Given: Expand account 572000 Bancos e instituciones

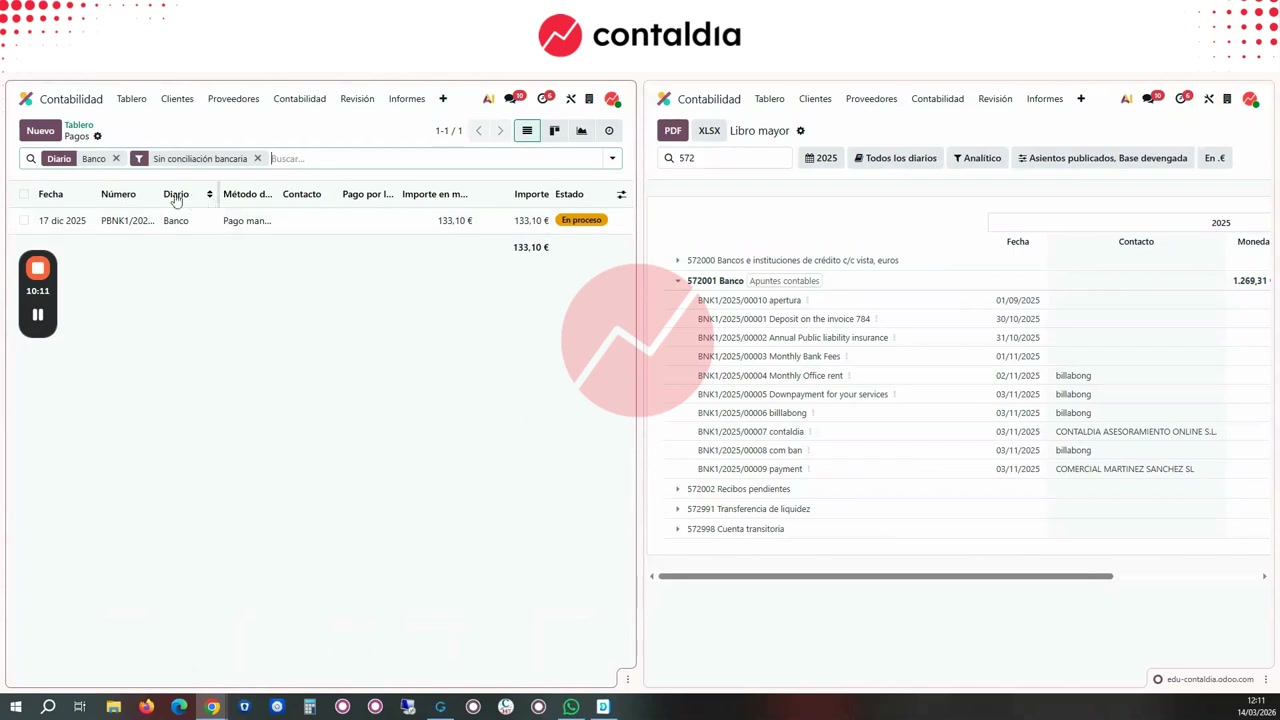Looking at the screenshot, I should pyautogui.click(x=677, y=260).
